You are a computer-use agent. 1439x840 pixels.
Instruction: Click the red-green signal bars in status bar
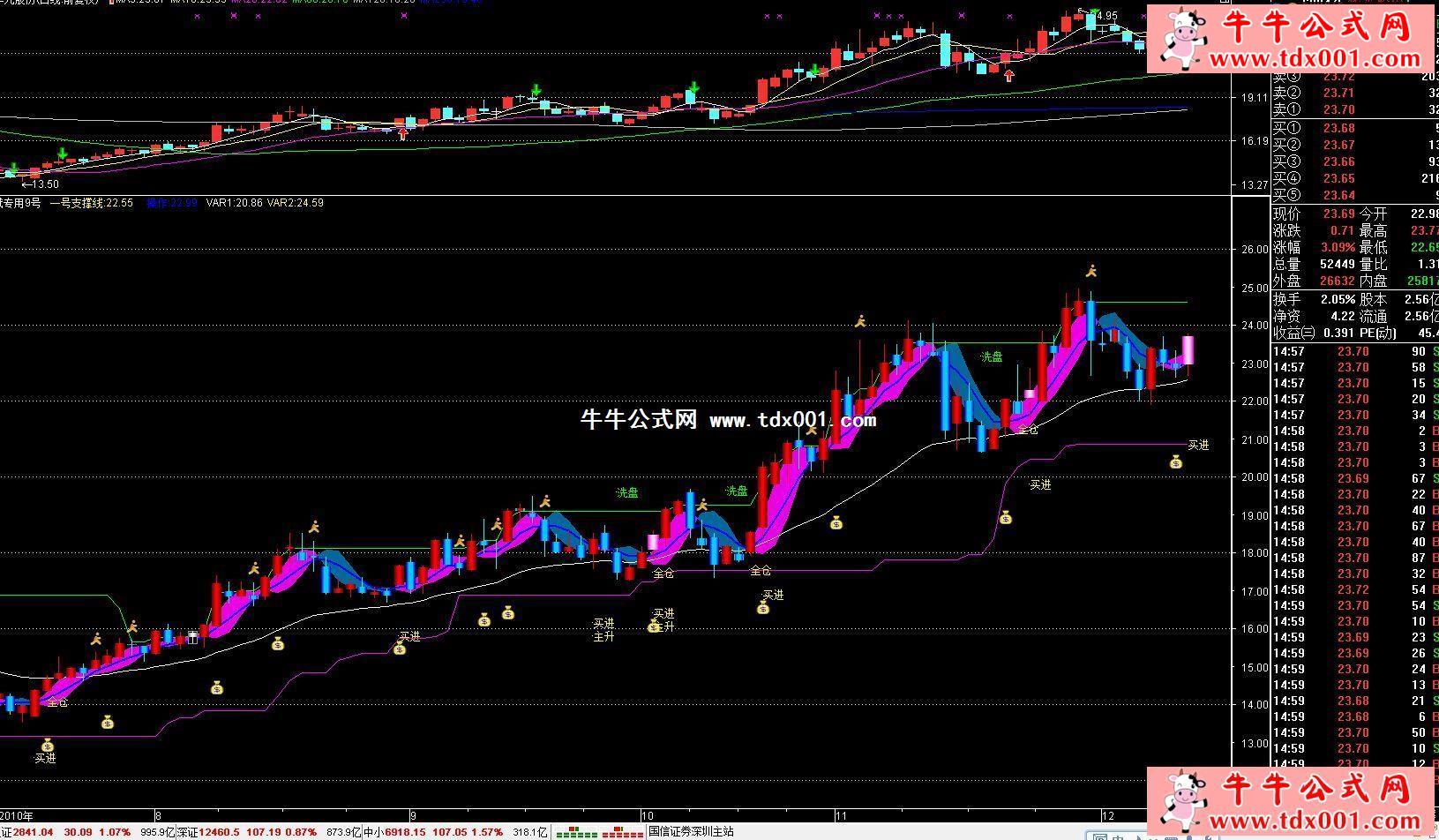(601, 831)
